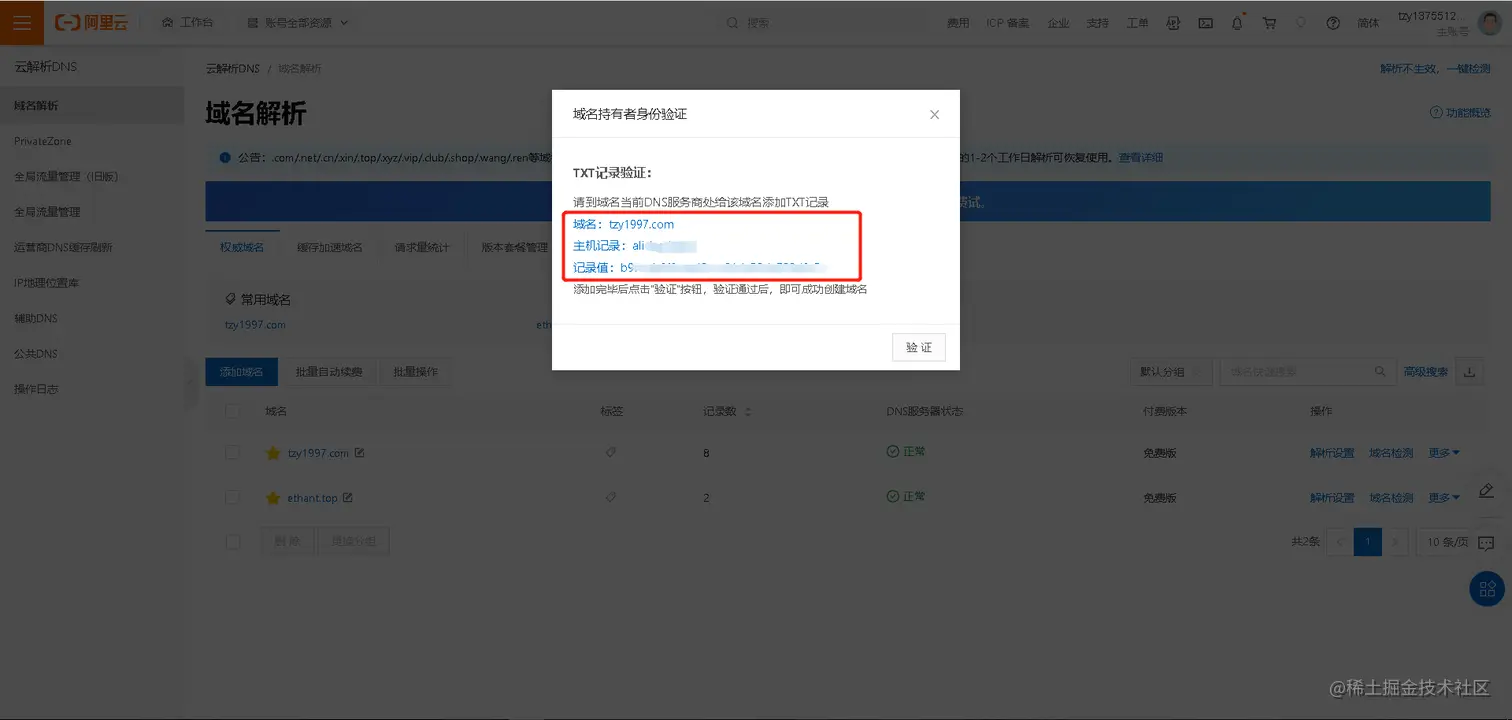Close the 域名持有者身份验证 dialog
The image size is (1512, 720).
click(x=934, y=115)
